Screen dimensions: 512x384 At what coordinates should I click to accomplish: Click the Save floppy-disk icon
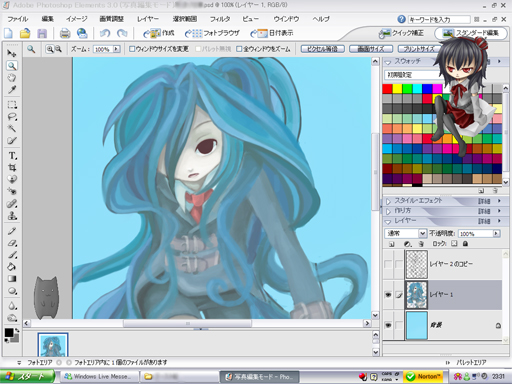tap(42, 33)
